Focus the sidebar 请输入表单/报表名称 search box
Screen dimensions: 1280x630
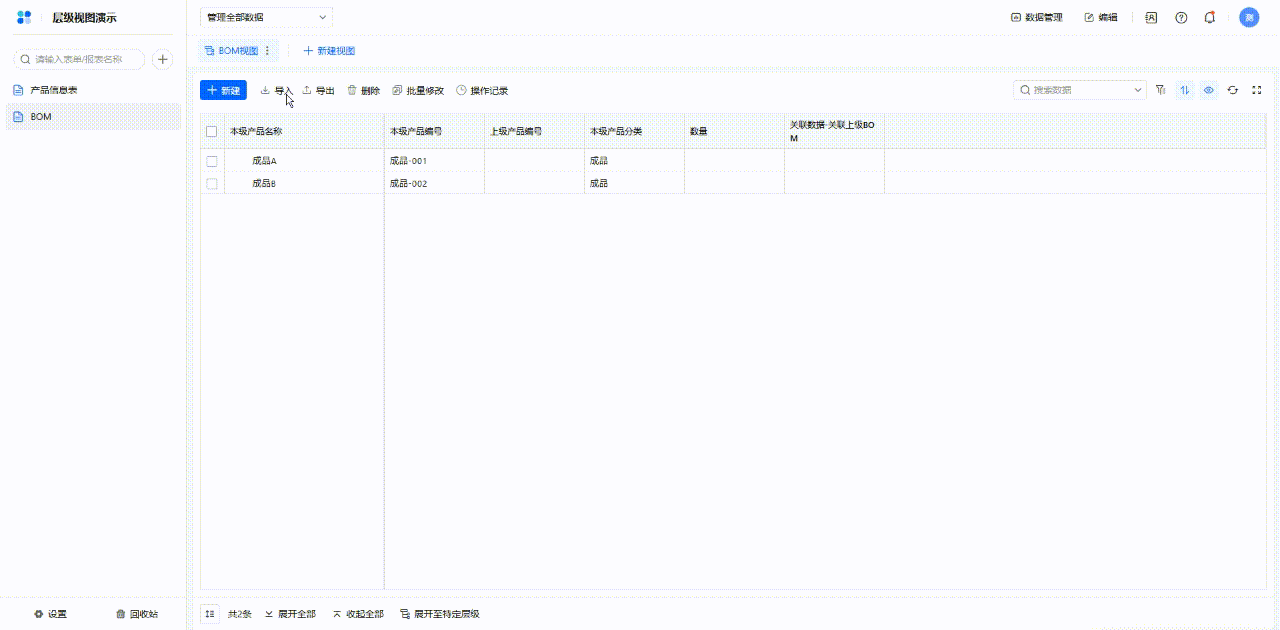[x=79, y=60]
